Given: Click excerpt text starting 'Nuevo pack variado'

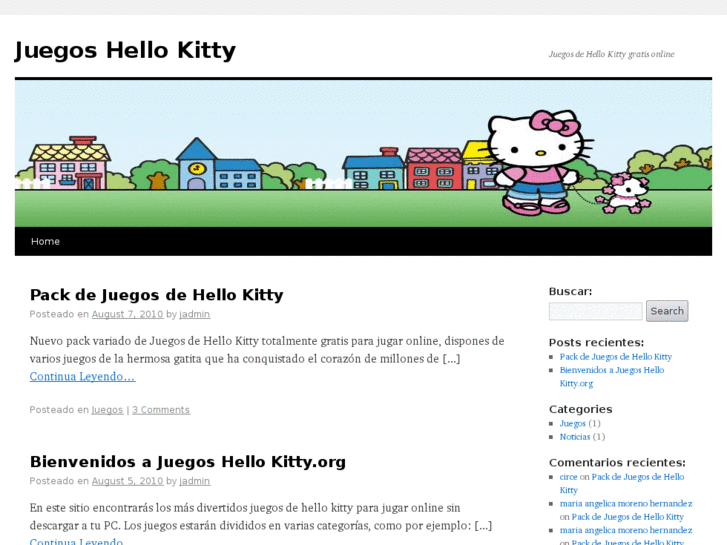Looking at the screenshot, I should tap(267, 350).
